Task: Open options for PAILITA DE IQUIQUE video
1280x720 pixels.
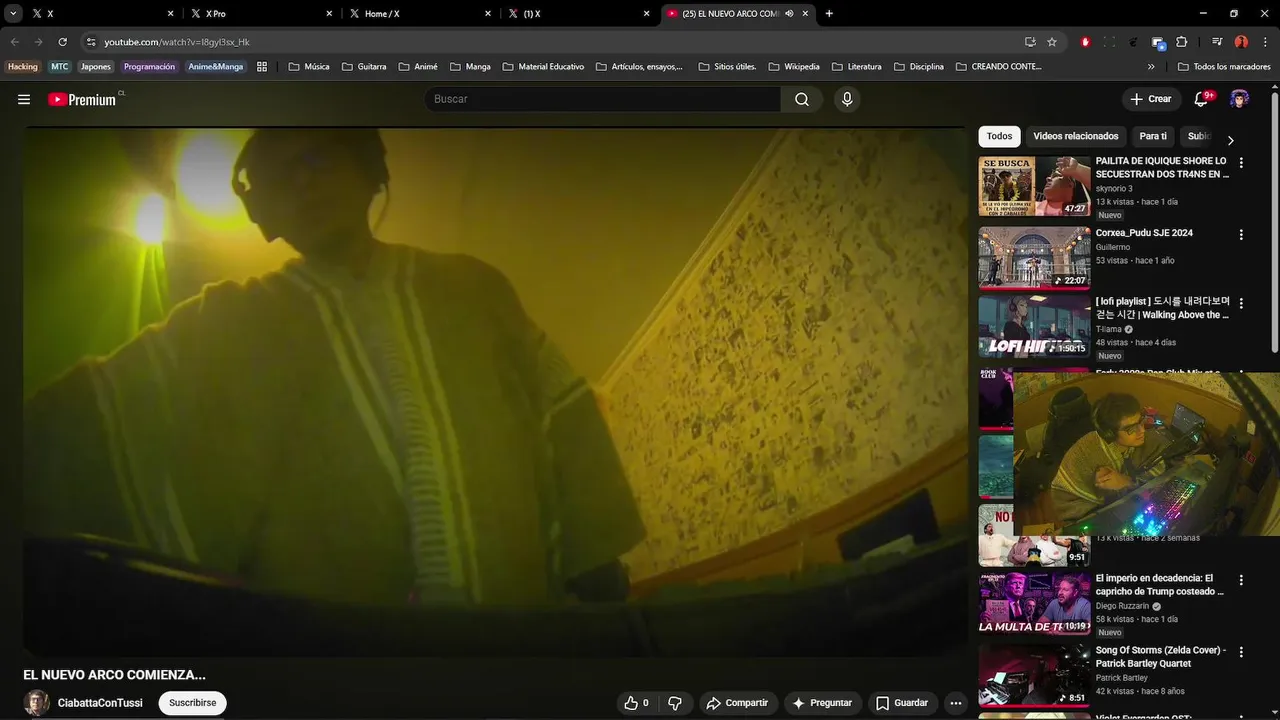Action: pyautogui.click(x=1241, y=163)
